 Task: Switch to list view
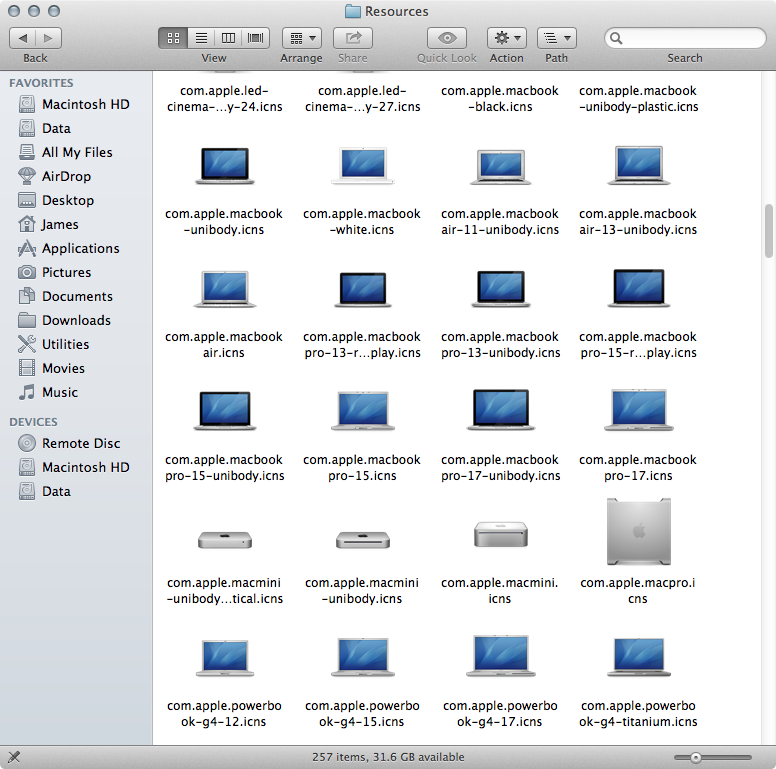click(201, 38)
